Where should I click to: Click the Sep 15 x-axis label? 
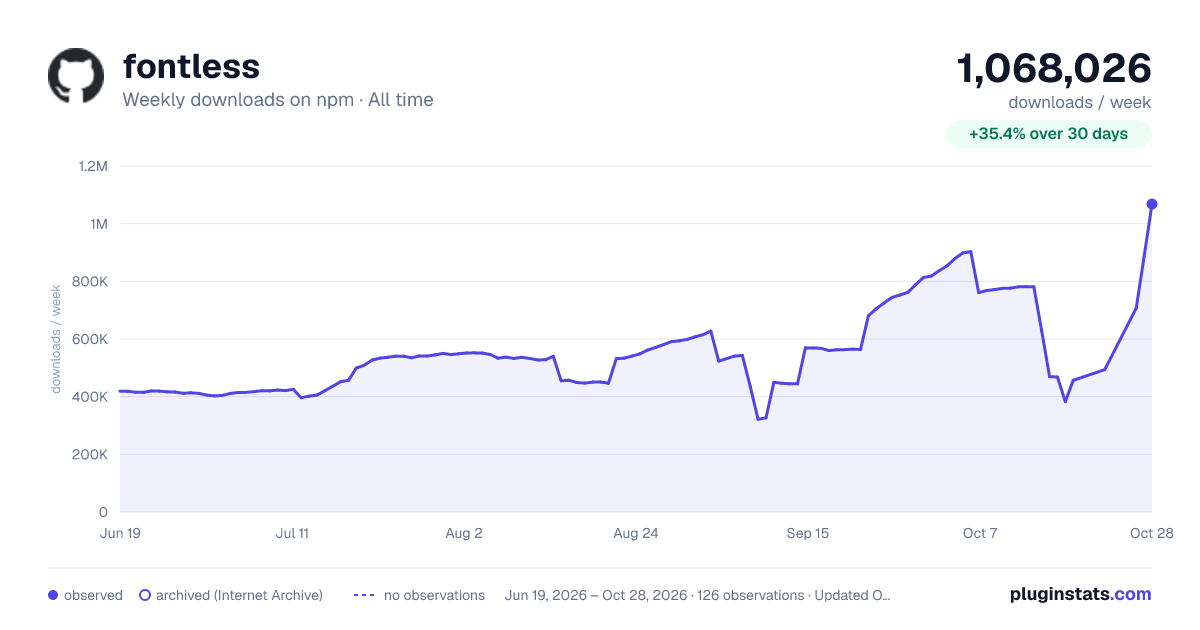point(808,534)
